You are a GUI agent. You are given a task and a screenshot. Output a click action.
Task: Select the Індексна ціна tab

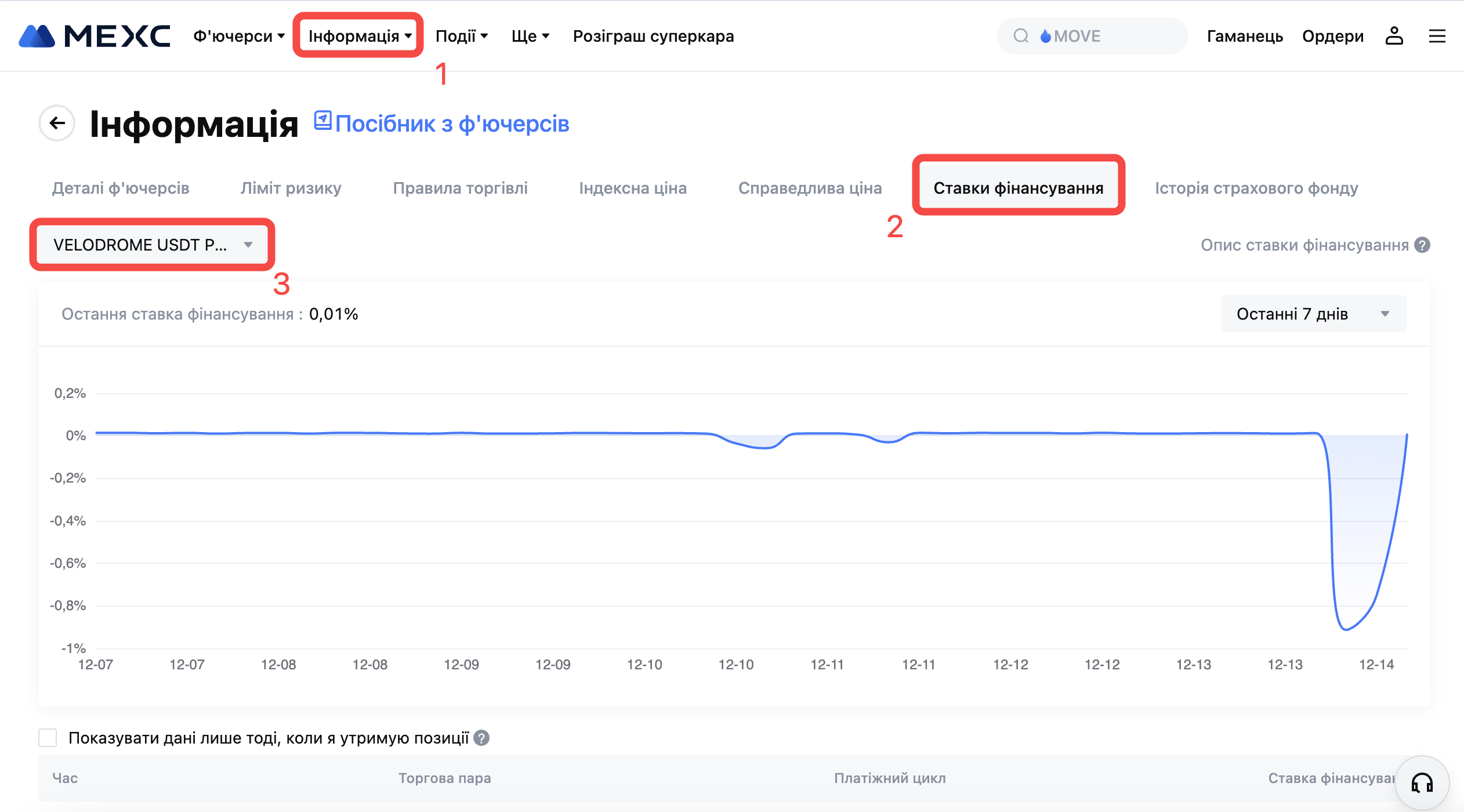coord(632,188)
